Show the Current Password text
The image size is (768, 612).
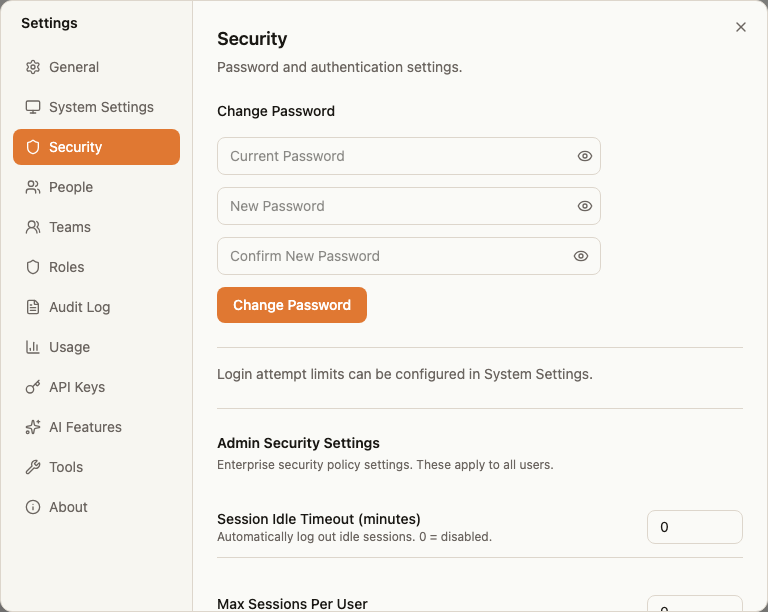(x=585, y=156)
